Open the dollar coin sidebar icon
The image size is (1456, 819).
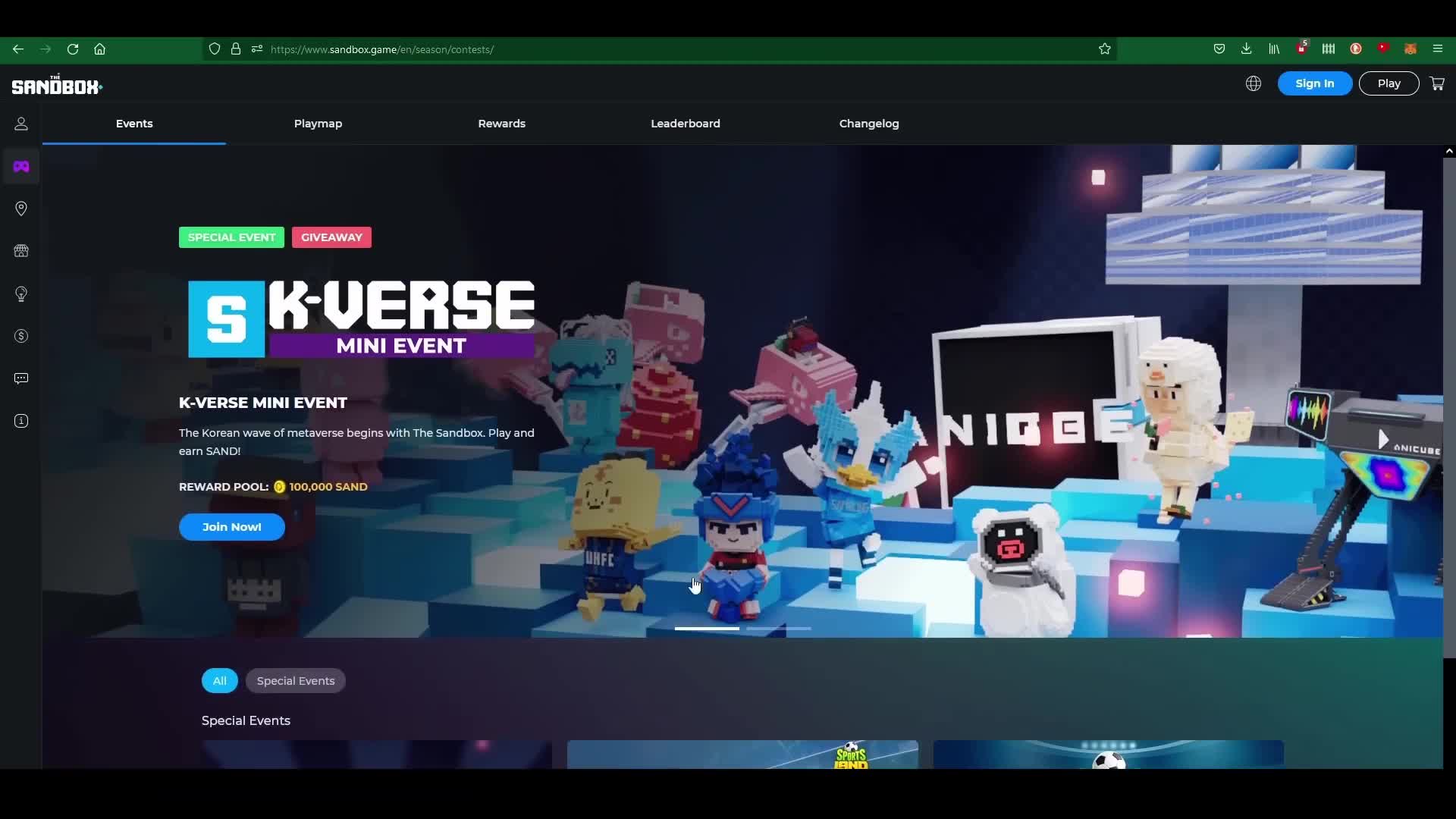pos(21,336)
